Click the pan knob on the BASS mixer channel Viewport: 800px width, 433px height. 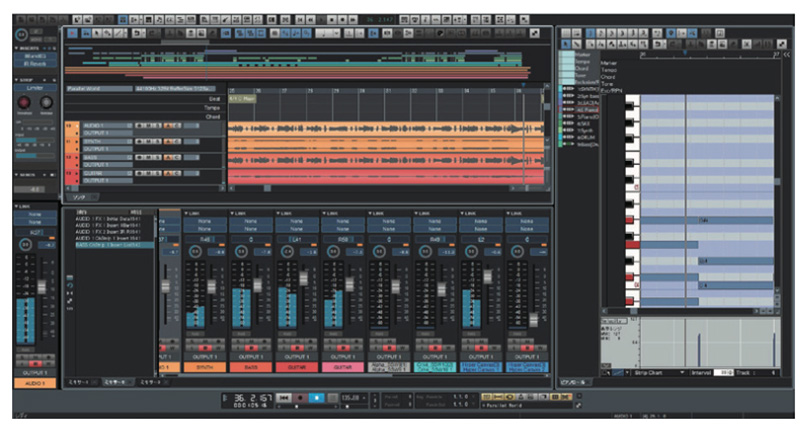pyautogui.click(x=241, y=251)
